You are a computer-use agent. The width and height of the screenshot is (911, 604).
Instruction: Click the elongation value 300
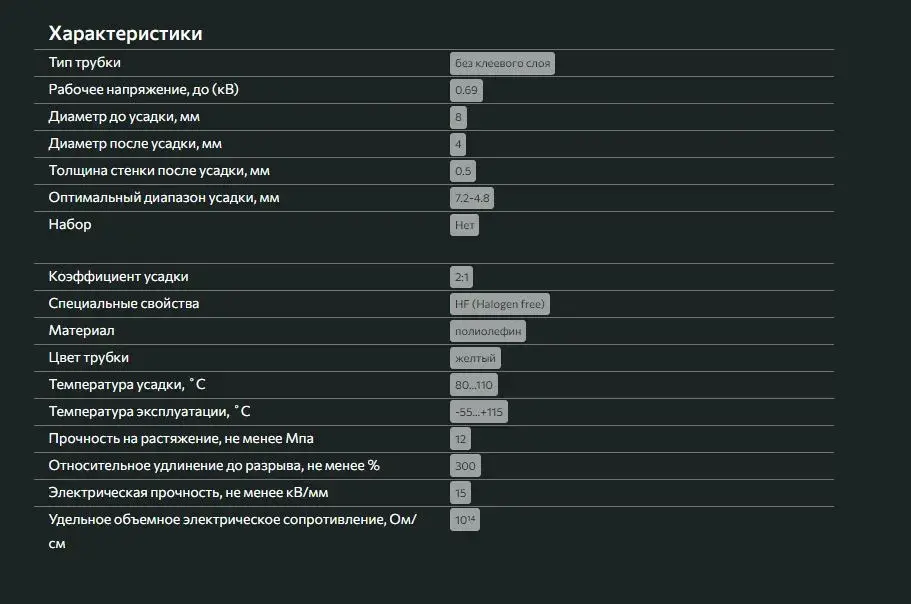465,466
